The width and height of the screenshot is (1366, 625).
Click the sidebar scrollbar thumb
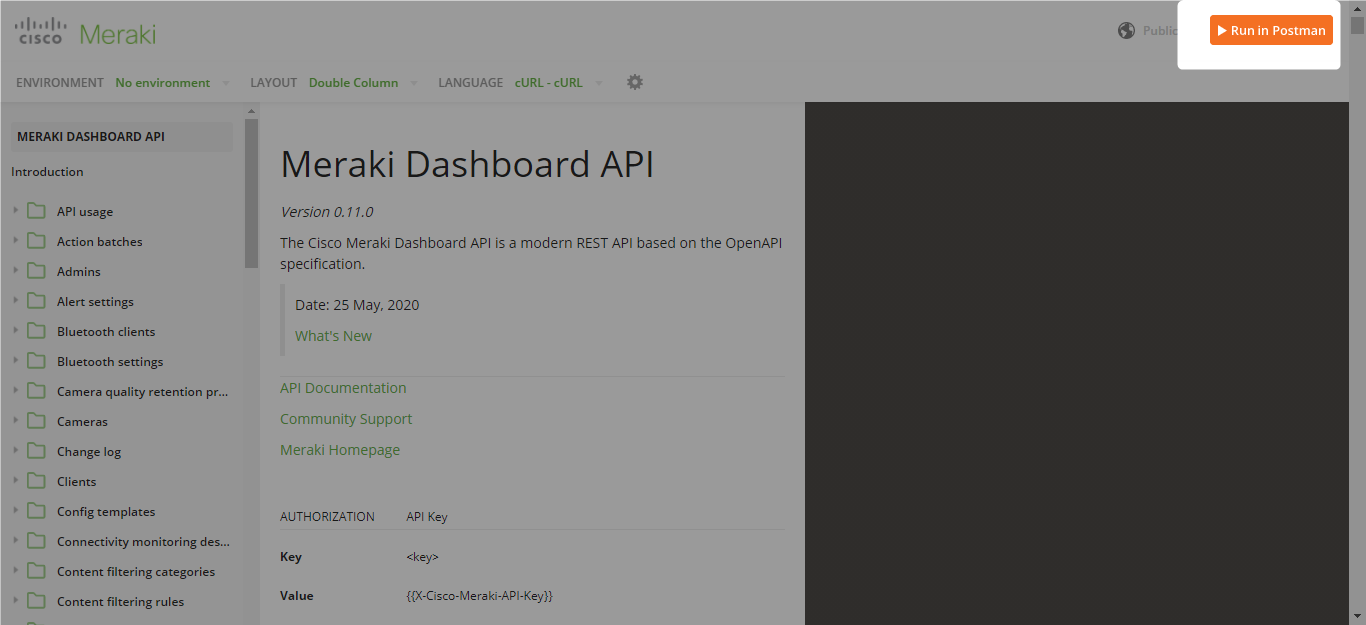(251, 193)
